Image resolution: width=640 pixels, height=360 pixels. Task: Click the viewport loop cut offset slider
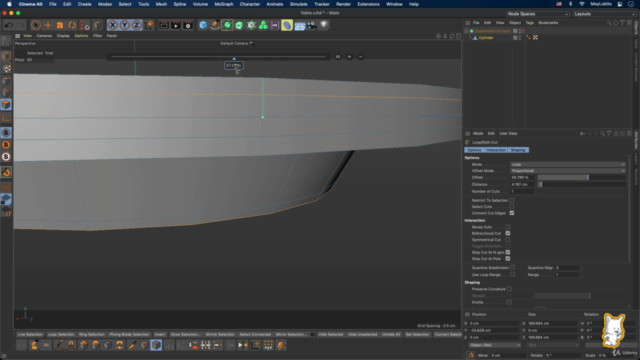[219, 57]
